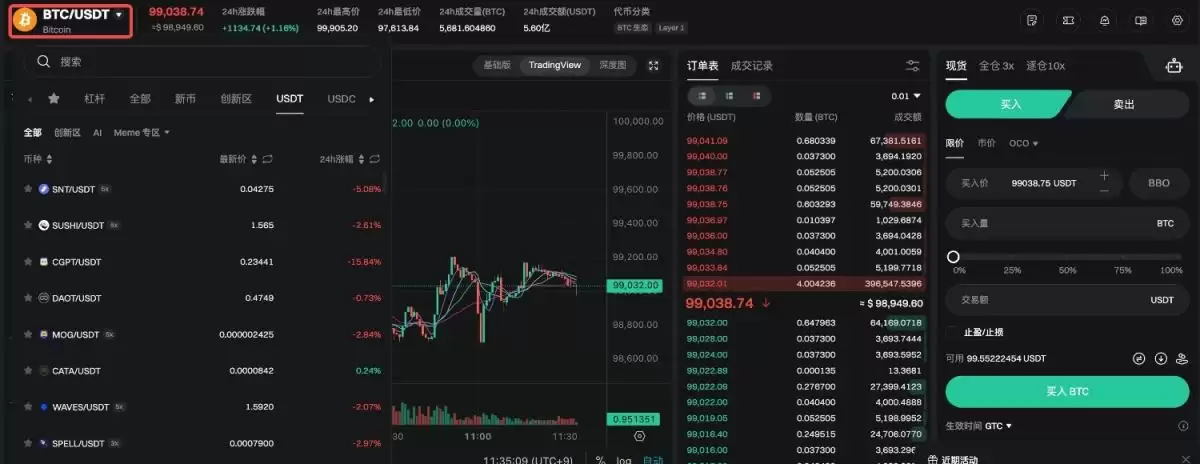Viewport: 1200px width, 464px height.
Task: Toggle fullscreen chart view icon
Action: pos(654,65)
